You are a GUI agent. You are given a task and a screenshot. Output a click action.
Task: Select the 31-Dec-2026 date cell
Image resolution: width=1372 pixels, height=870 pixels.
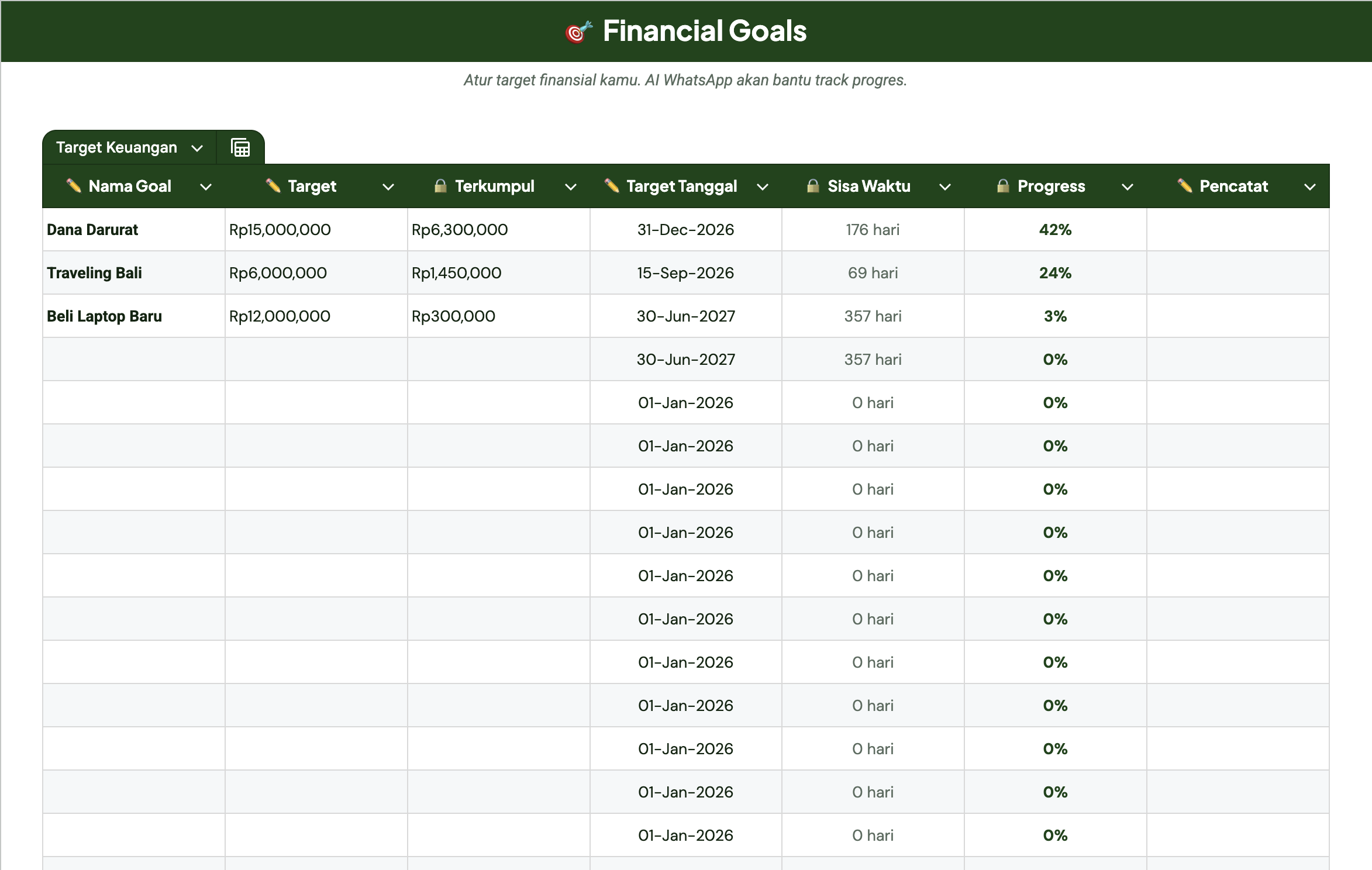point(686,230)
